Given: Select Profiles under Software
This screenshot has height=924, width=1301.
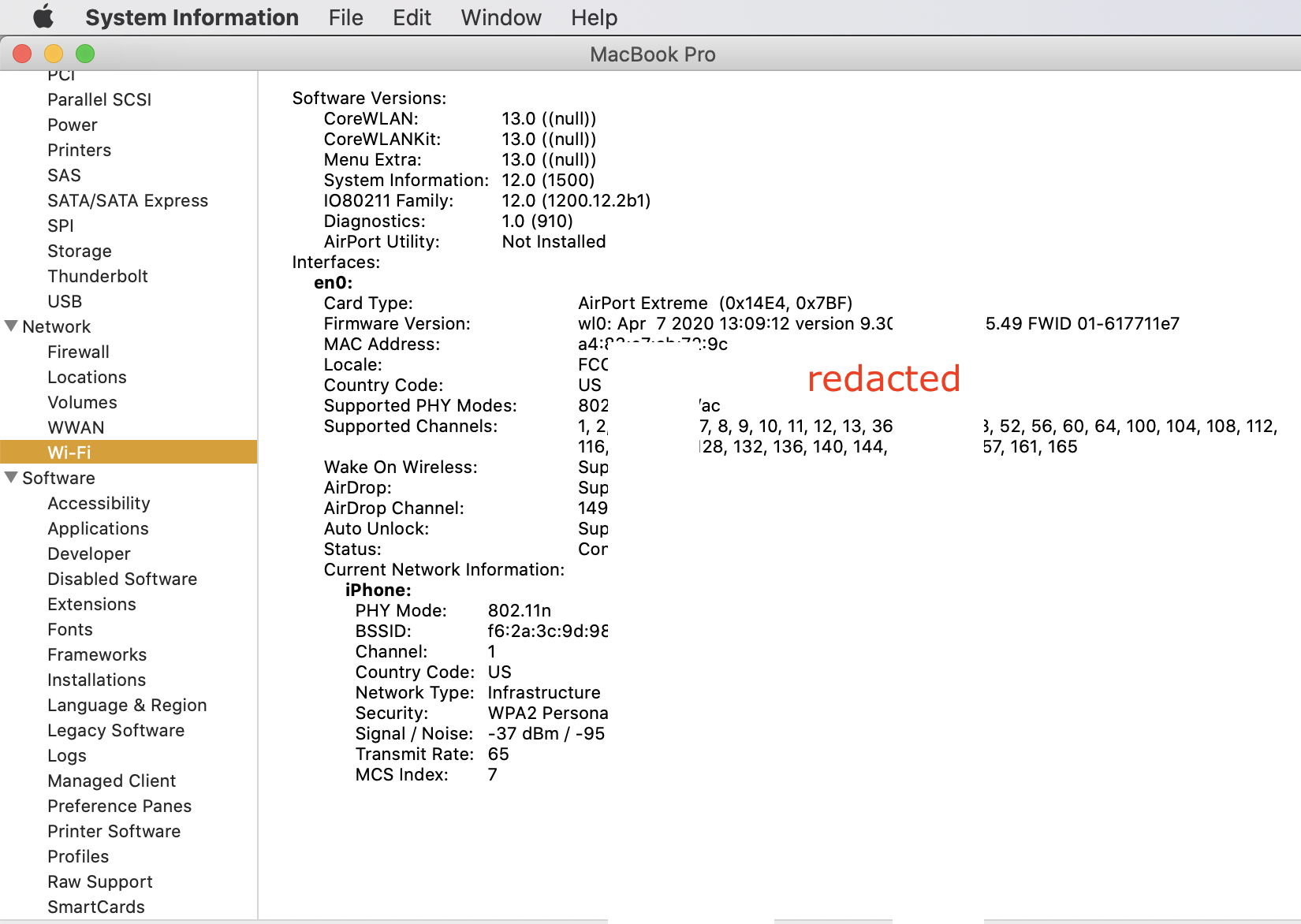Looking at the screenshot, I should point(78,856).
